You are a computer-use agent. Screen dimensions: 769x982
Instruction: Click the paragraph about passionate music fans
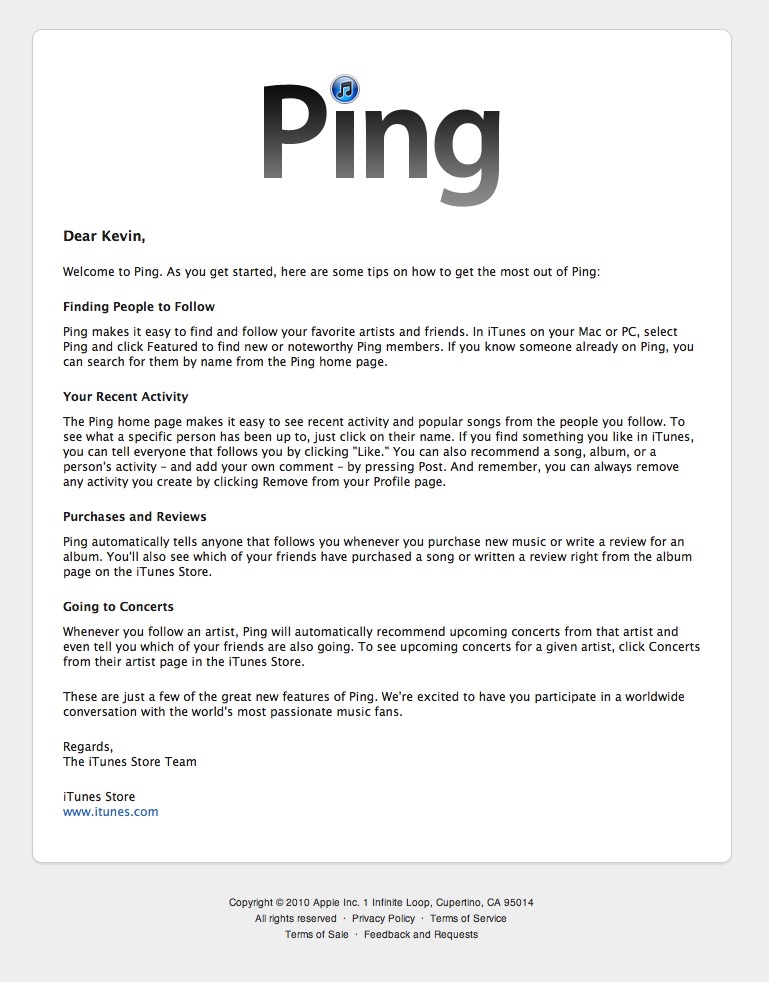pyautogui.click(x=374, y=704)
